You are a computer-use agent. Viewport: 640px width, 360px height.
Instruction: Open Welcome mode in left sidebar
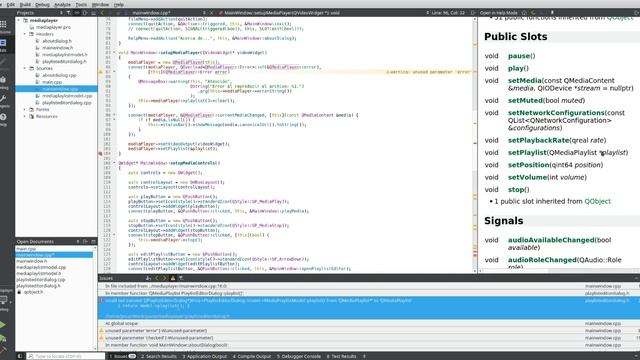pos(3,26)
